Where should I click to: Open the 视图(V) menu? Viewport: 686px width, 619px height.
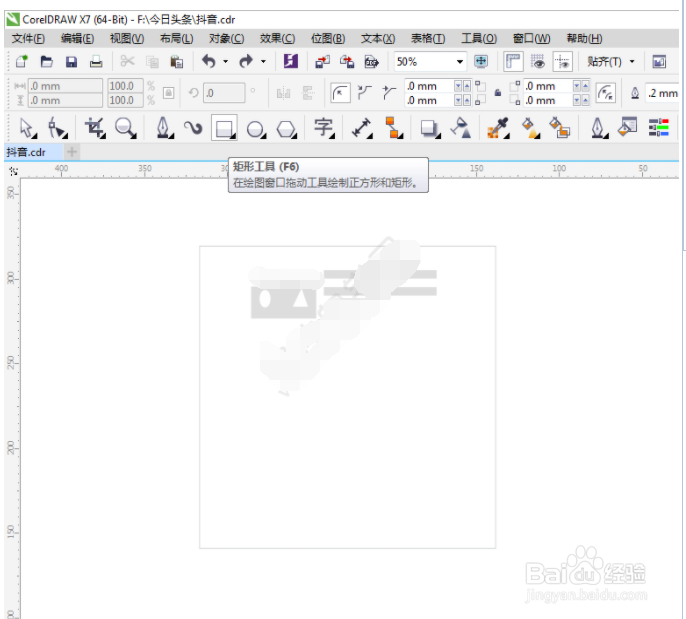tap(127, 39)
